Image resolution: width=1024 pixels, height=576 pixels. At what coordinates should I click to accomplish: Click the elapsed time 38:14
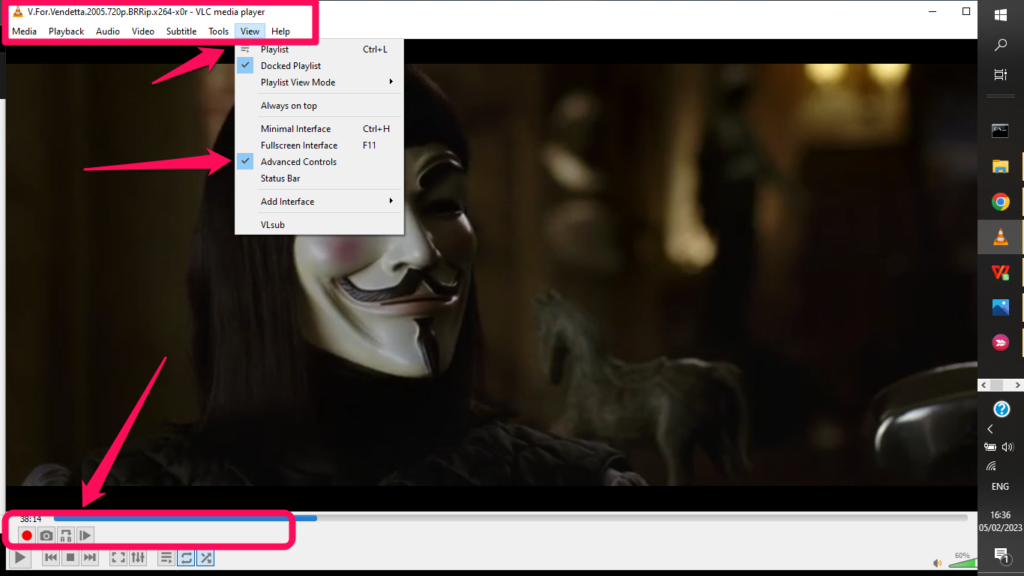tap(31, 519)
